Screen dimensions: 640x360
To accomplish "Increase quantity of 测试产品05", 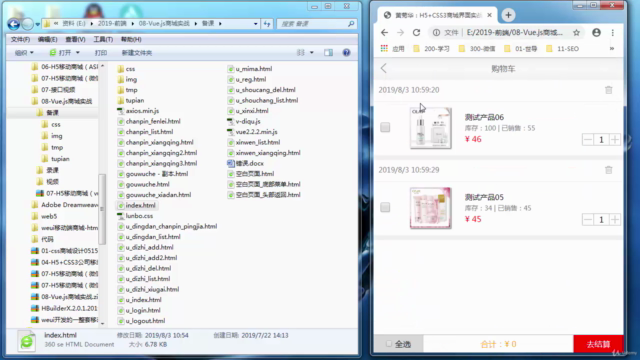I will point(615,220).
